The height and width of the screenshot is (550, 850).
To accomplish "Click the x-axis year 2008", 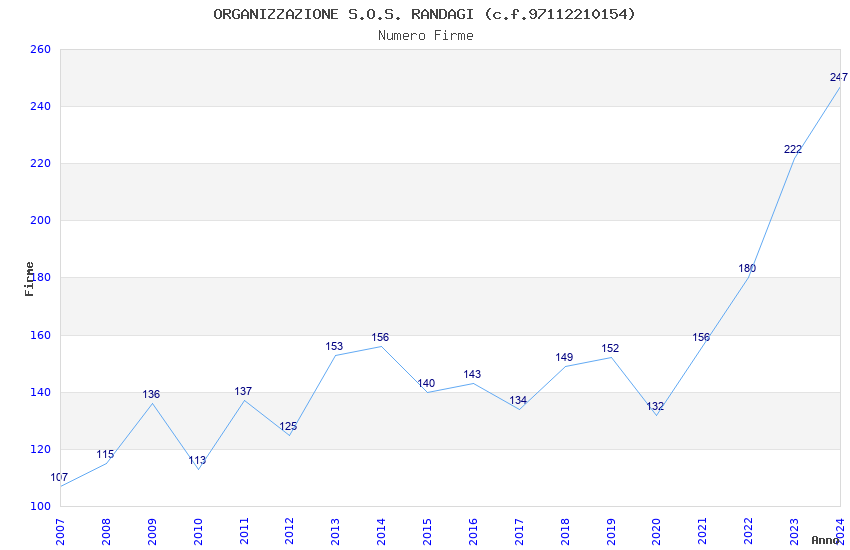I will 106,531.
